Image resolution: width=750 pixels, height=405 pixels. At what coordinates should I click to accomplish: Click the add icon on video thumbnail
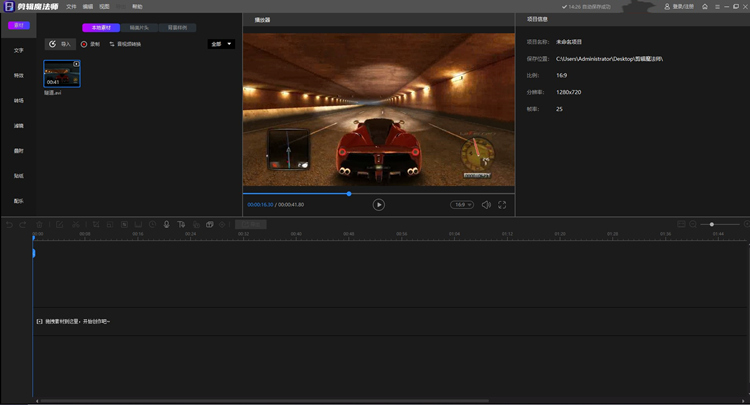pyautogui.click(x=76, y=64)
